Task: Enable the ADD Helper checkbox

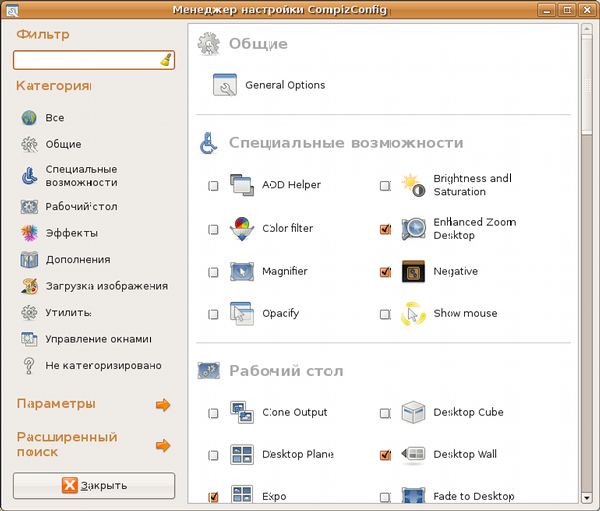Action: tap(213, 186)
